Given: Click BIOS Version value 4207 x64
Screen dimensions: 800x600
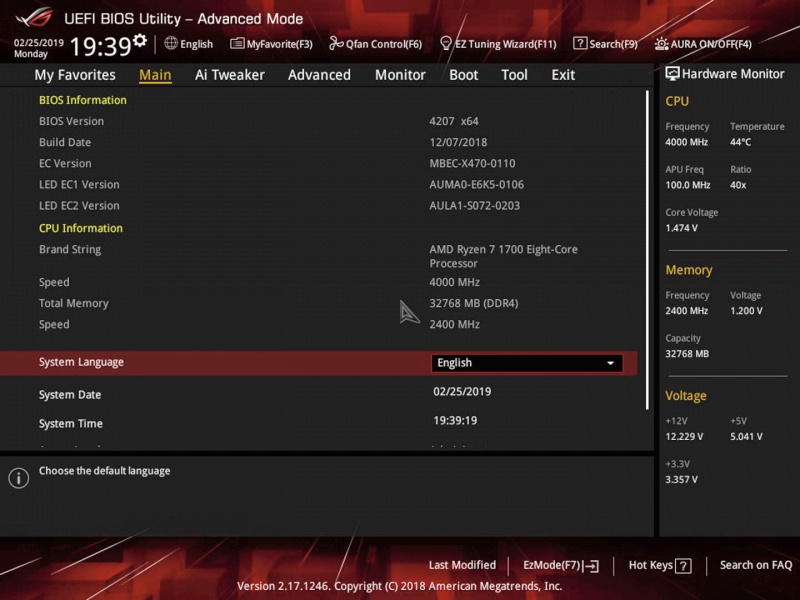Looking at the screenshot, I should click(454, 121).
